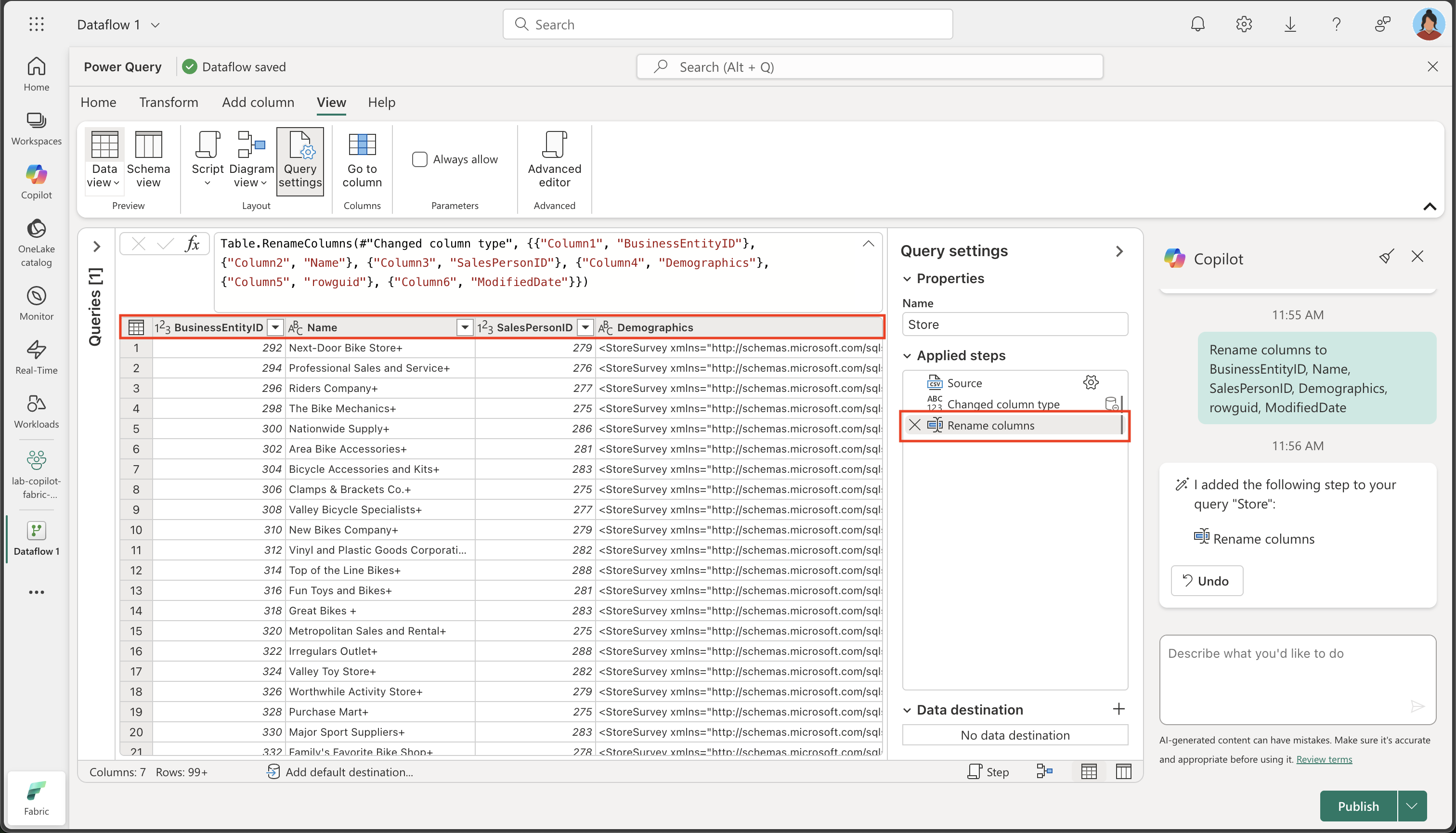Open the help question mark
This screenshot has height=833, width=1456.
(x=1337, y=24)
